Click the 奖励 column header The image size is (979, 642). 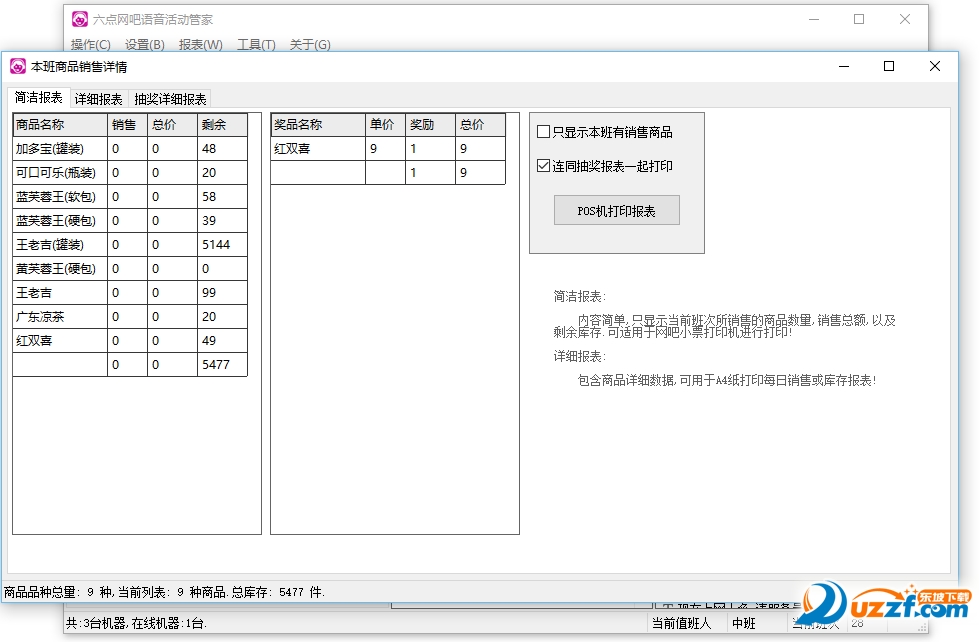click(431, 125)
